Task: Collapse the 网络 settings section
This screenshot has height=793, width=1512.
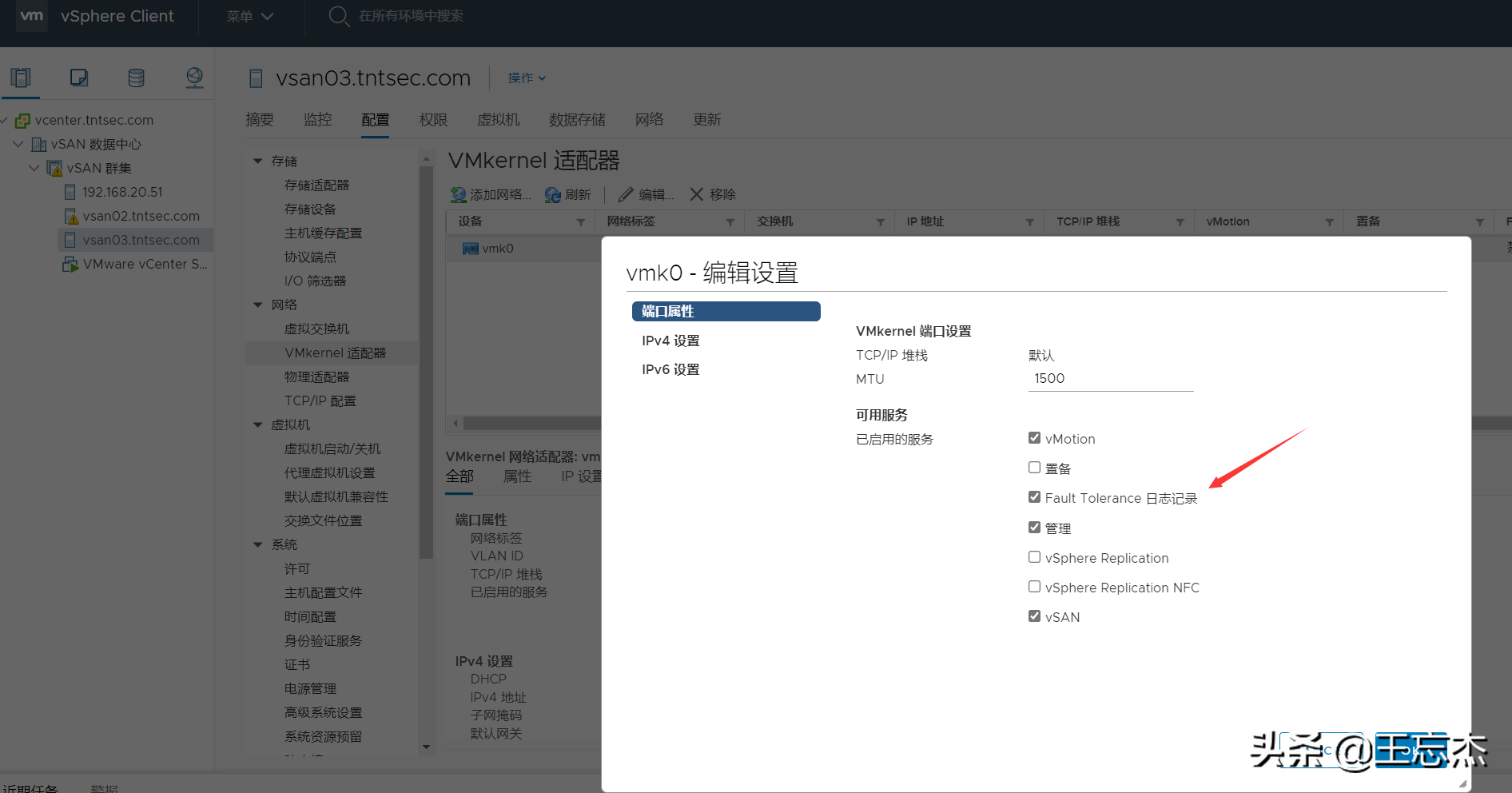Action: pos(257,305)
